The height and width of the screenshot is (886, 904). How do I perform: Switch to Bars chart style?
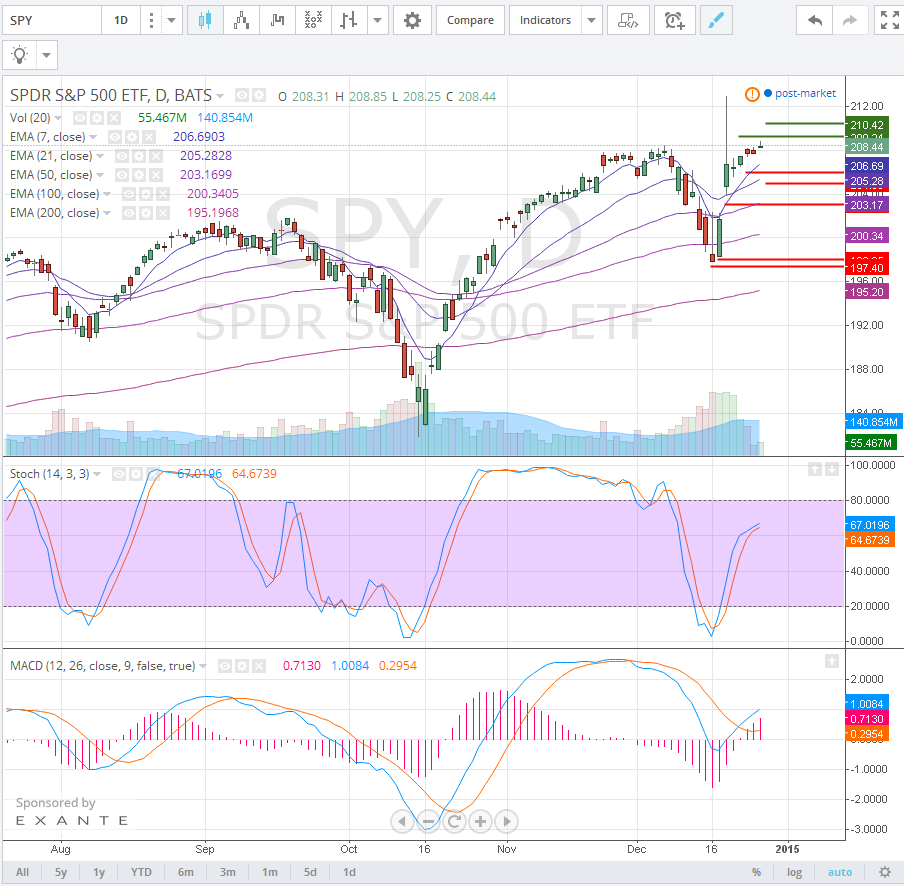click(x=349, y=20)
